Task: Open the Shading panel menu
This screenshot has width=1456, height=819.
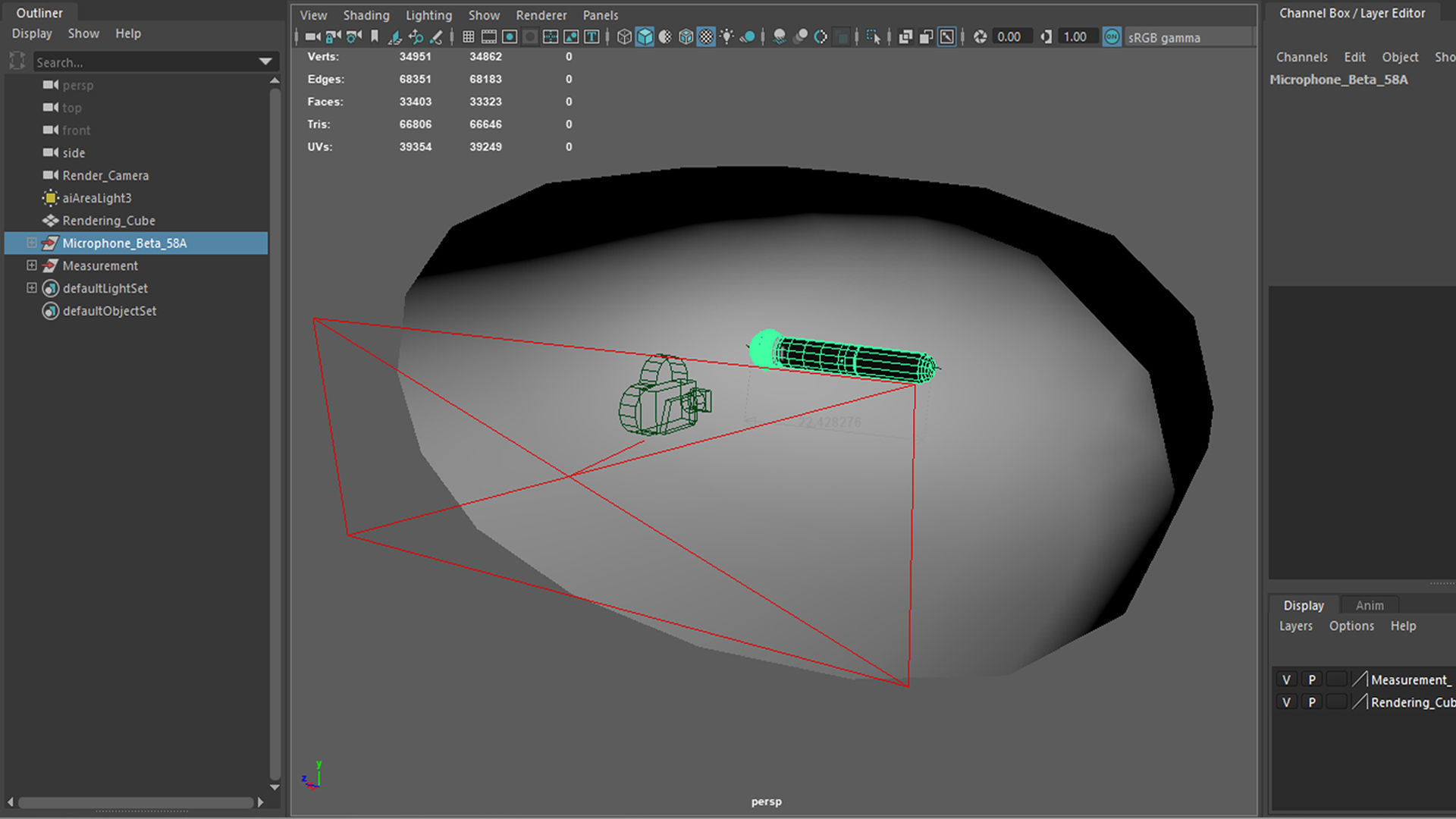Action: click(x=366, y=15)
